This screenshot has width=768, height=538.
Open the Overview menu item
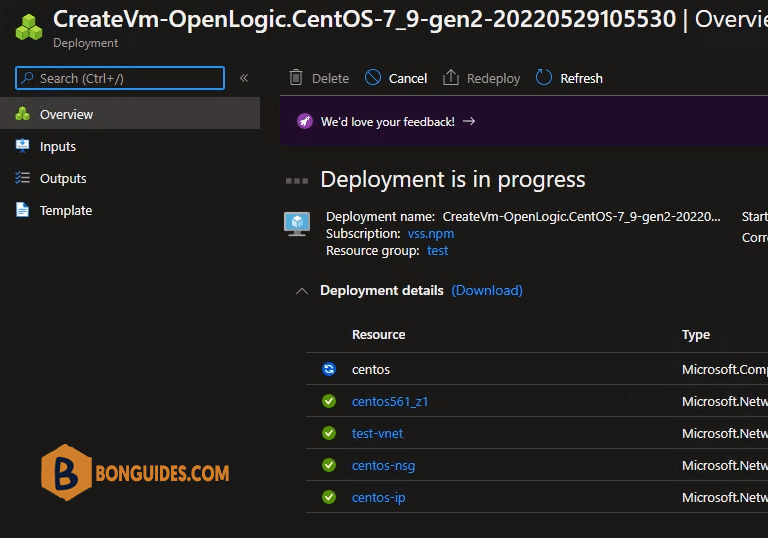point(130,114)
